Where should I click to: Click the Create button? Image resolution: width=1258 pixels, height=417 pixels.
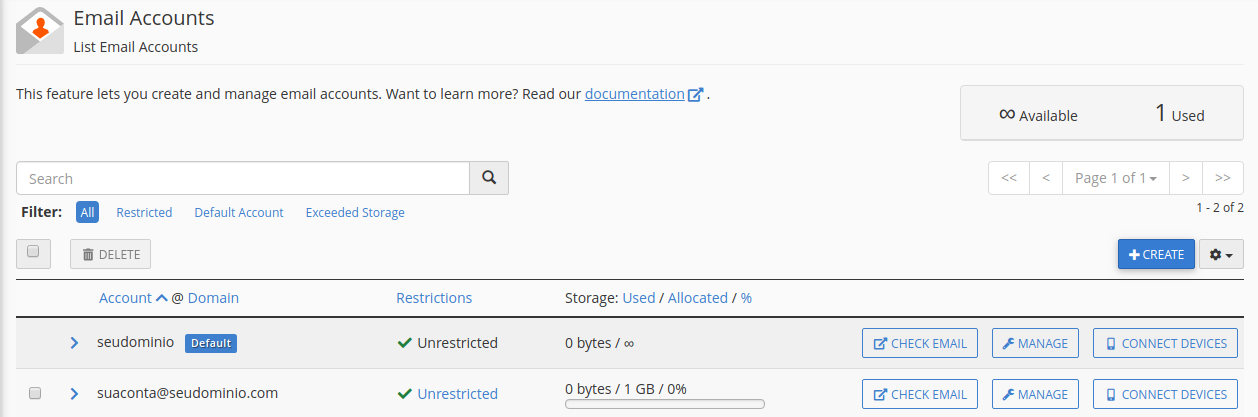[x=1156, y=254]
